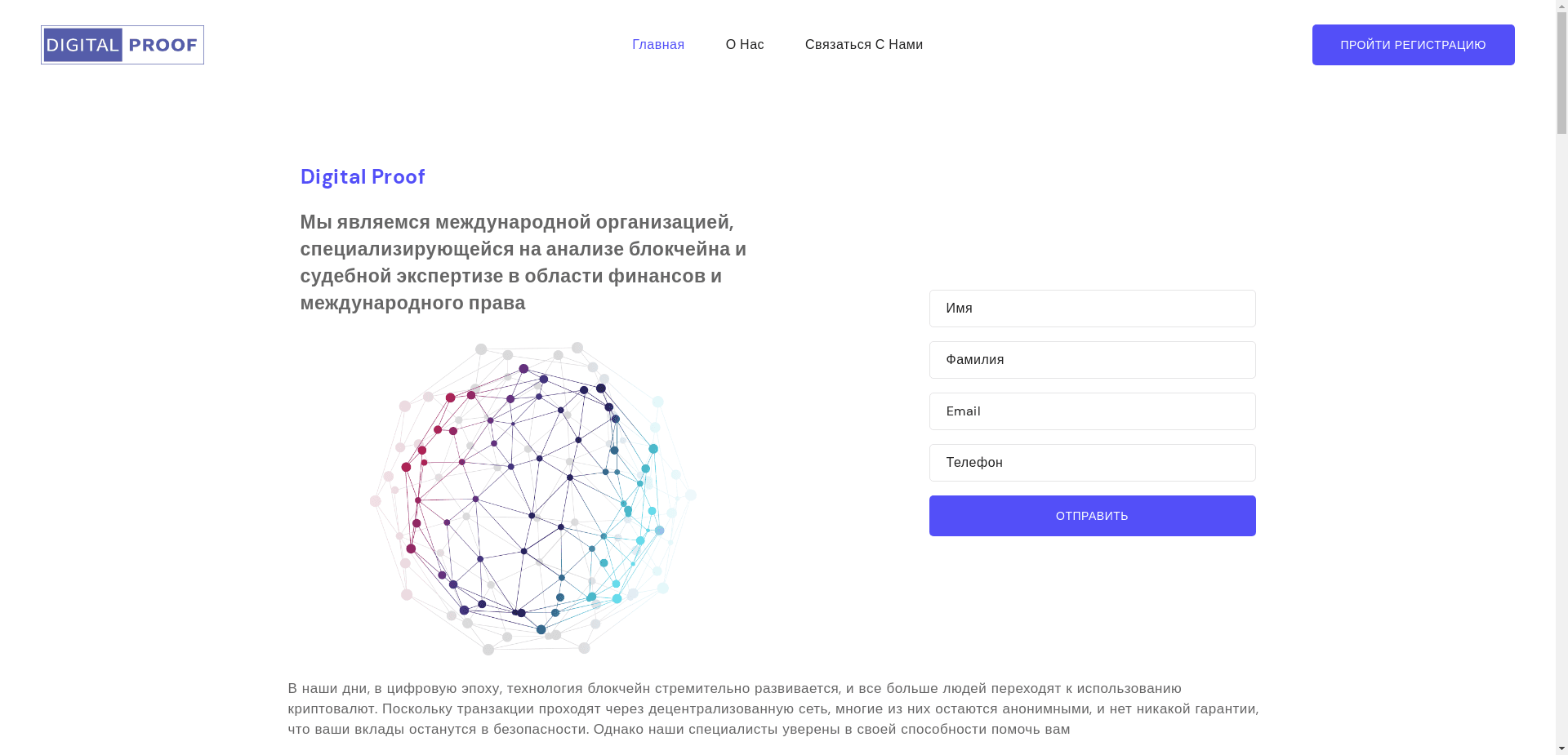Viewport: 1568px width, 755px height.
Task: Click the Digital Proof heading link
Action: 362,176
